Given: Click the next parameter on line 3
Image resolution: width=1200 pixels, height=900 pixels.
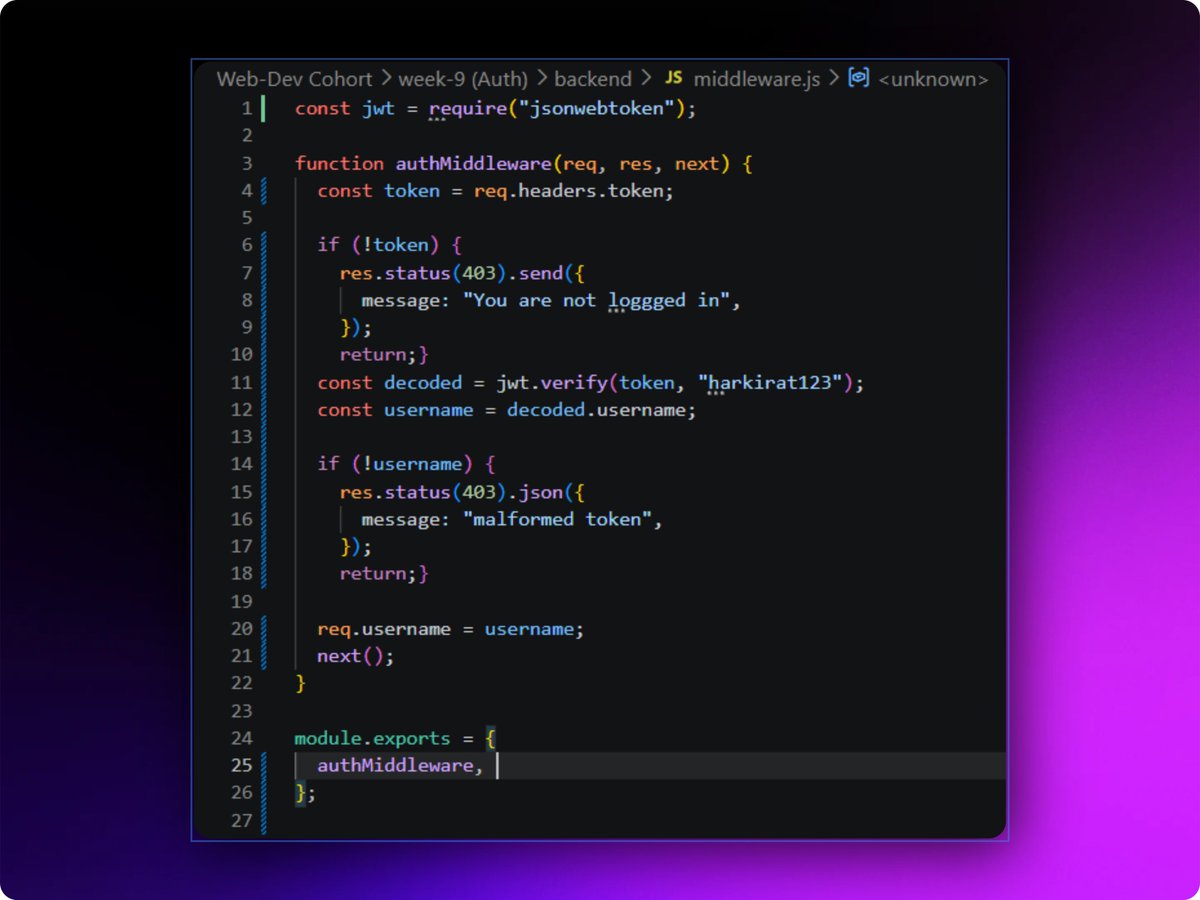Looking at the screenshot, I should [x=696, y=163].
